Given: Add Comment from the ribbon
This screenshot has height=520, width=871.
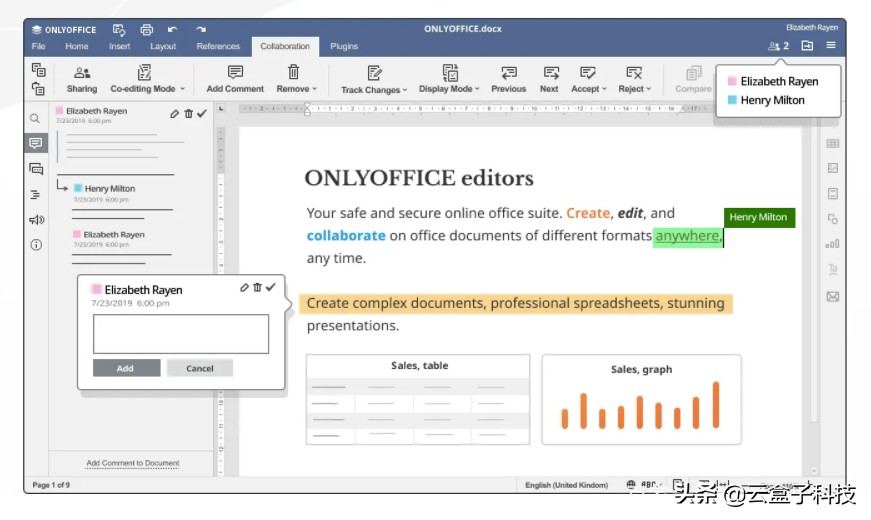Looking at the screenshot, I should click(x=235, y=79).
